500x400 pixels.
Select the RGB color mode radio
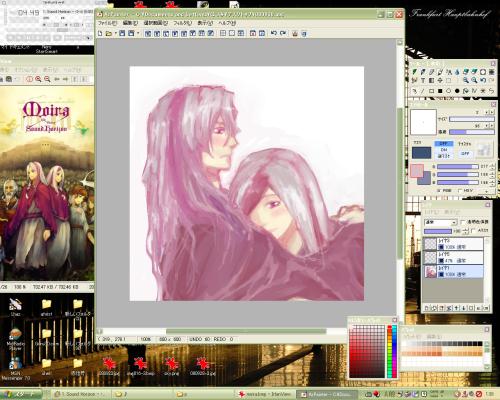[x=440, y=191]
